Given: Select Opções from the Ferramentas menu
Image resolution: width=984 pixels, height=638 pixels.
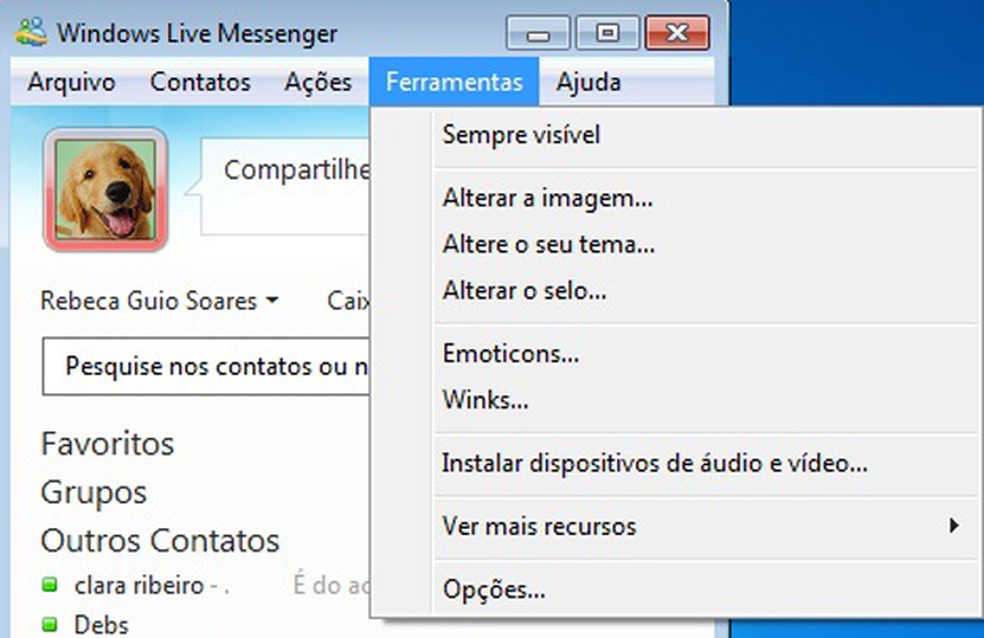Looking at the screenshot, I should coord(495,589).
